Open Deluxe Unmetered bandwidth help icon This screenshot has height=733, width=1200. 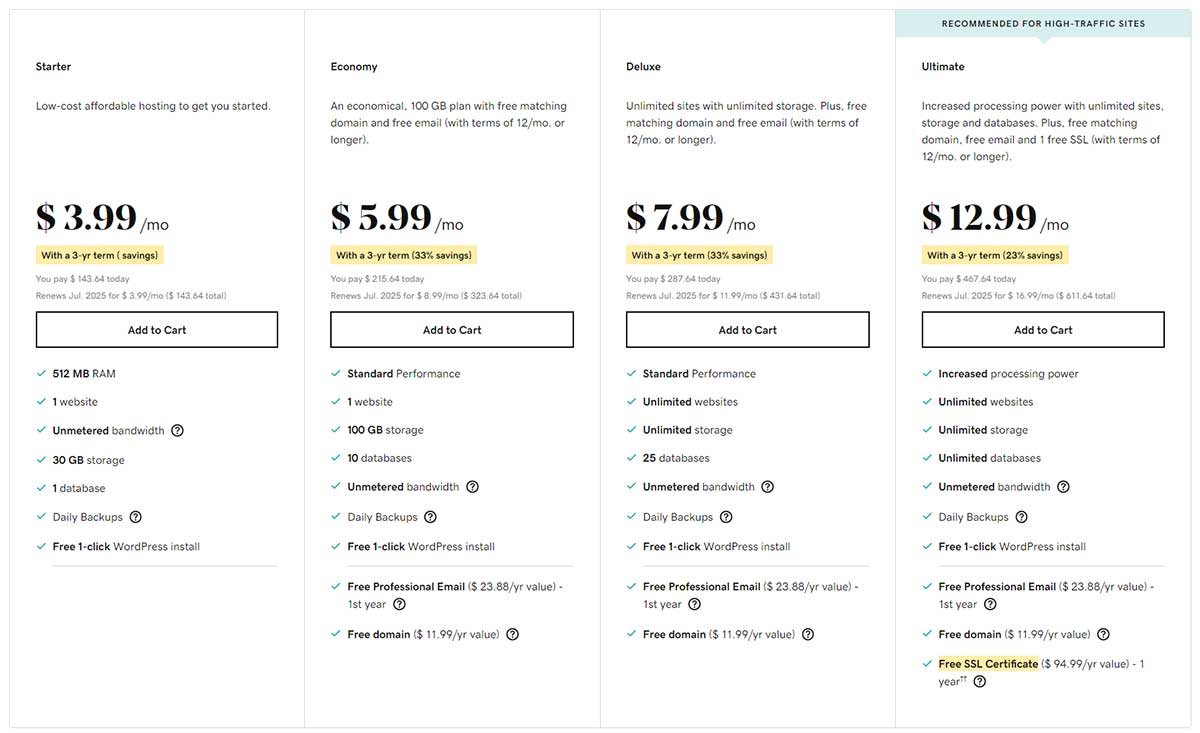(767, 487)
